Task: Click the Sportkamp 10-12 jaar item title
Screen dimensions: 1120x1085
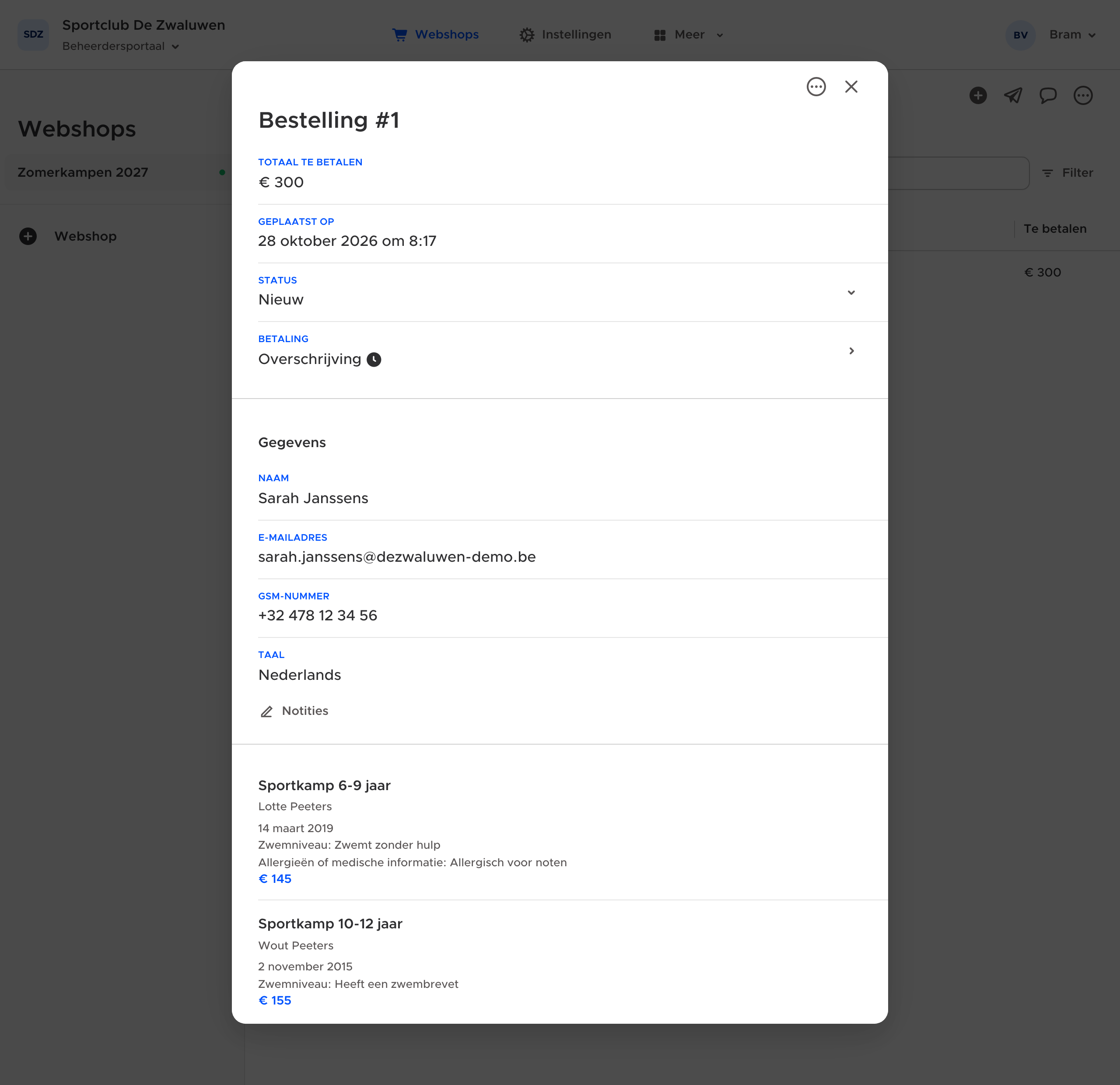Action: (x=330, y=923)
